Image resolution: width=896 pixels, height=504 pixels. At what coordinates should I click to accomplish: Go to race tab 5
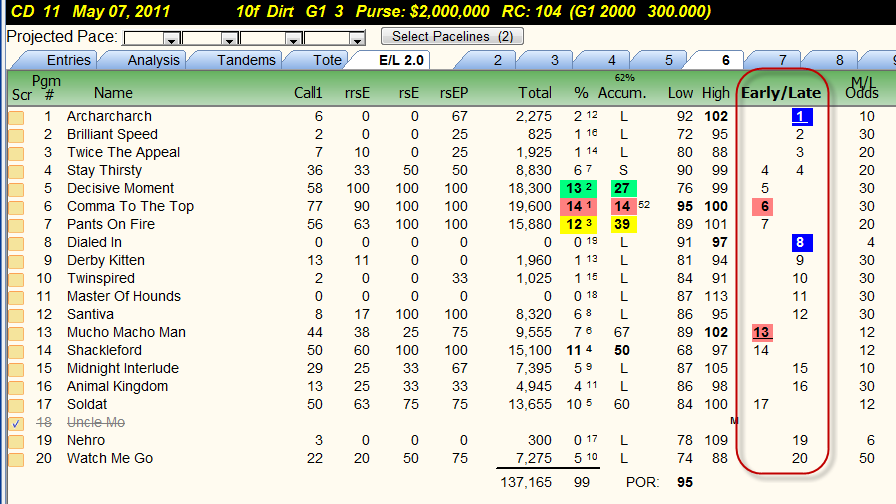tap(669, 60)
